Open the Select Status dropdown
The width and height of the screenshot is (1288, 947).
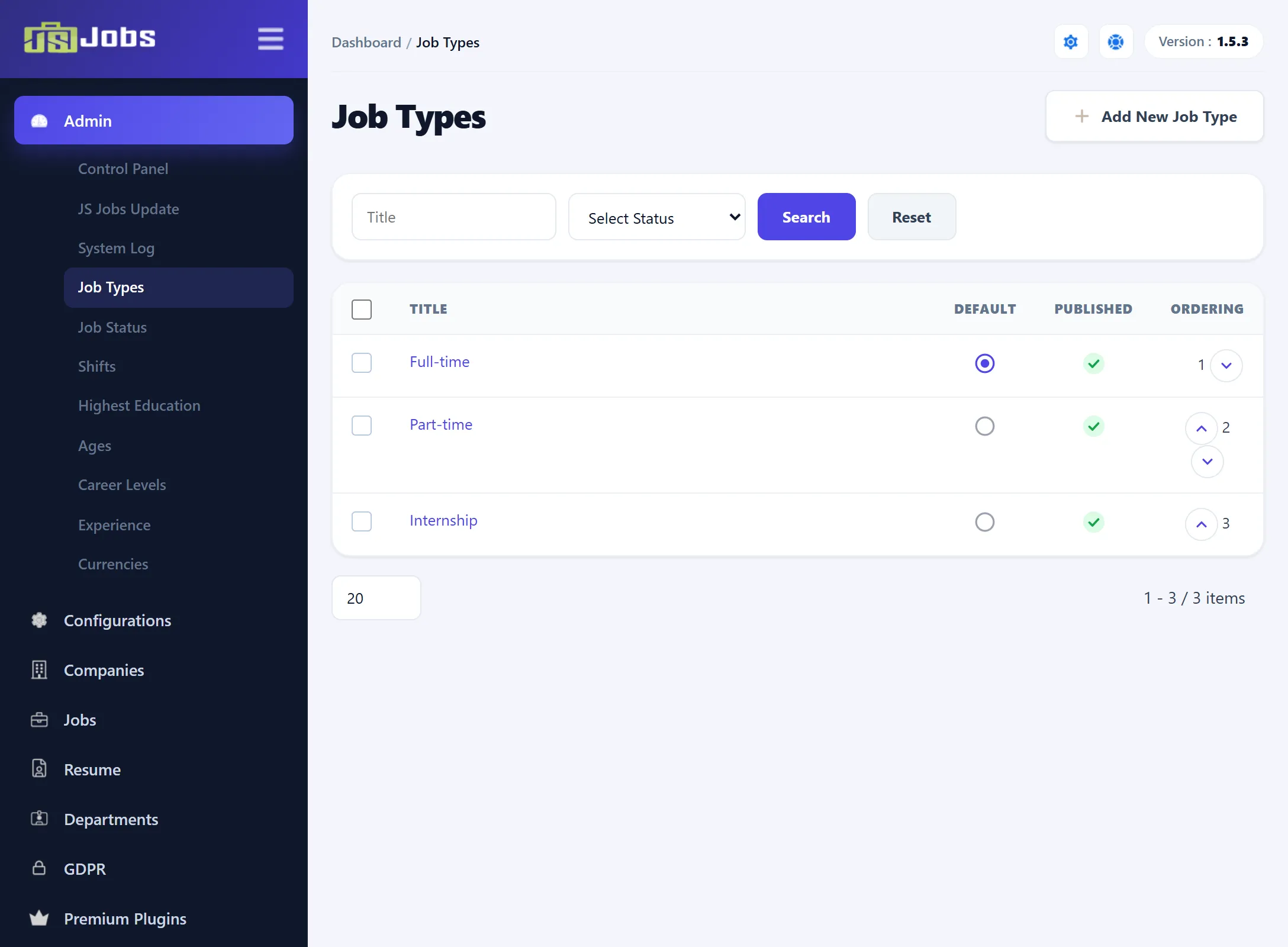(657, 217)
